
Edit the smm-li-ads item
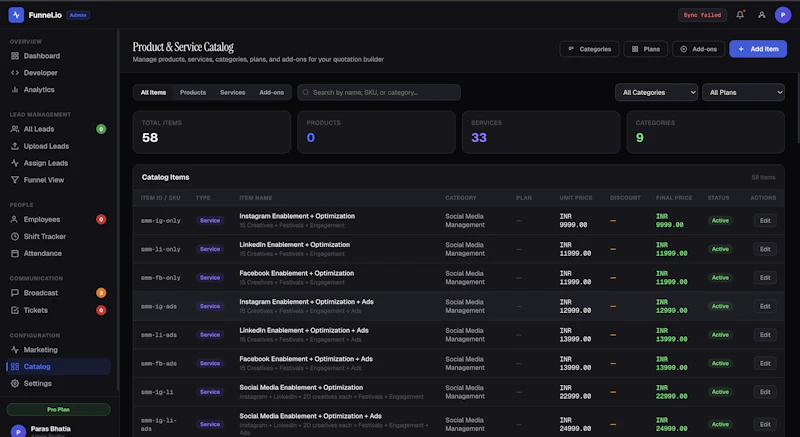pos(765,335)
